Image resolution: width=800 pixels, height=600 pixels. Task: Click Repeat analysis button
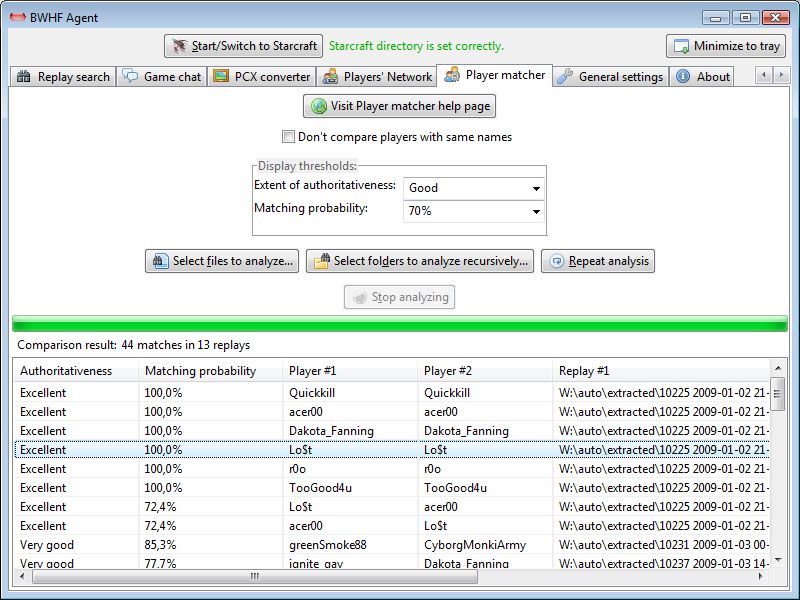(598, 261)
